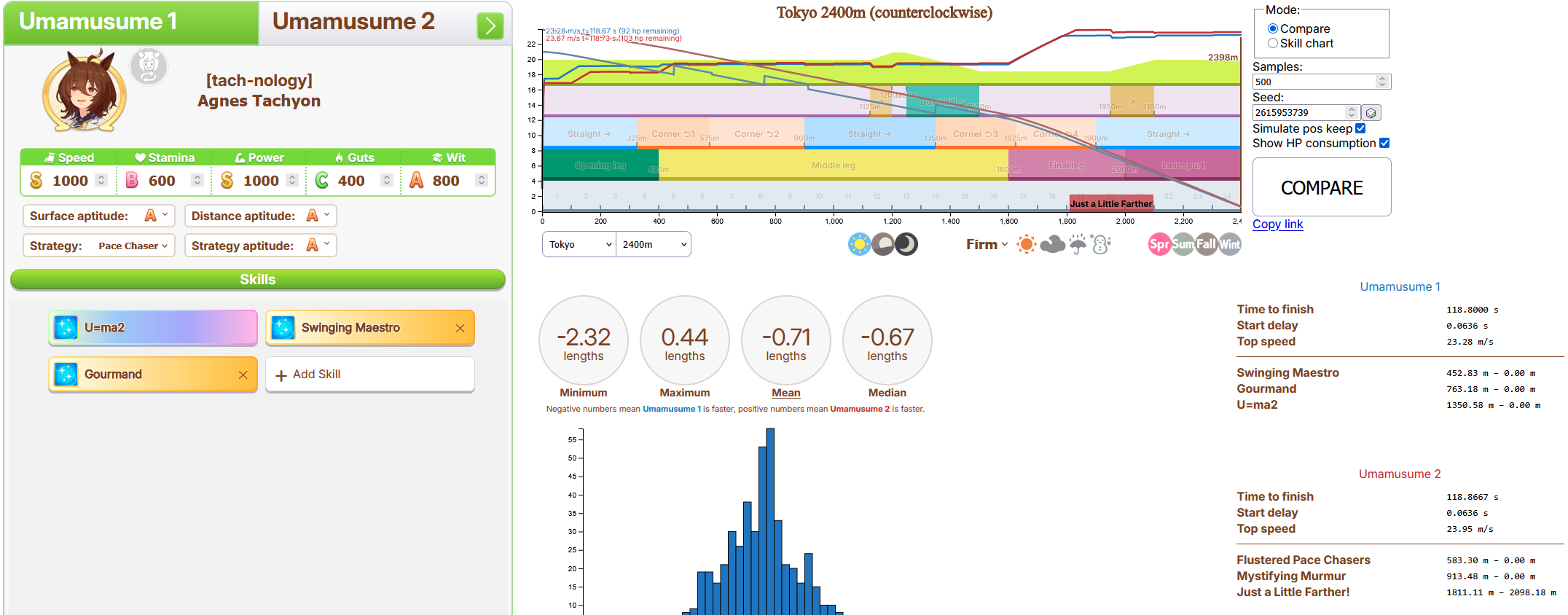This screenshot has width=1568, height=615.
Task: Click U=ma2 skill card
Action: [153, 328]
